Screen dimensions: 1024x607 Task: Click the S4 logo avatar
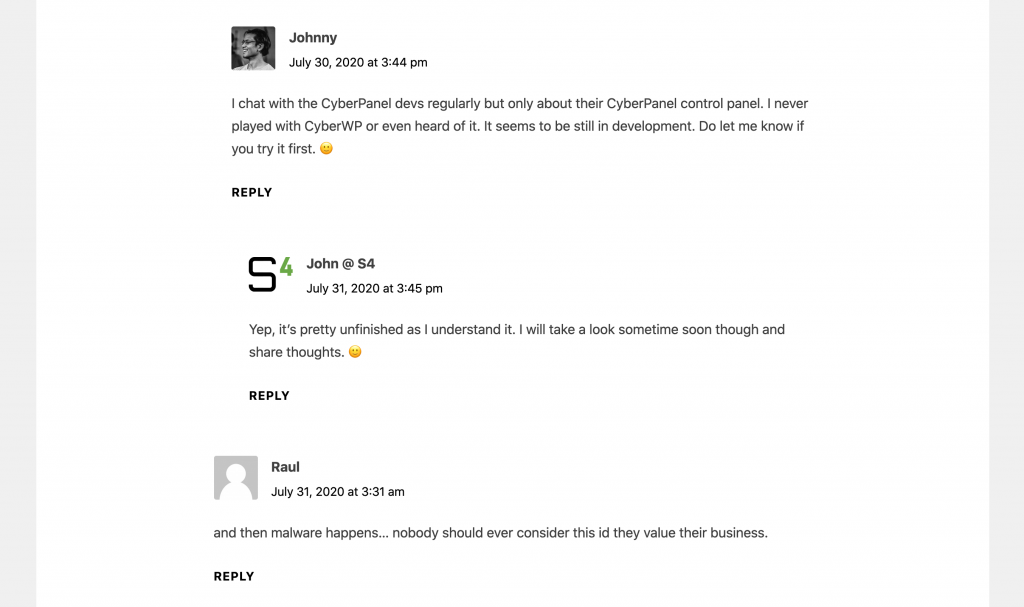(x=270, y=274)
